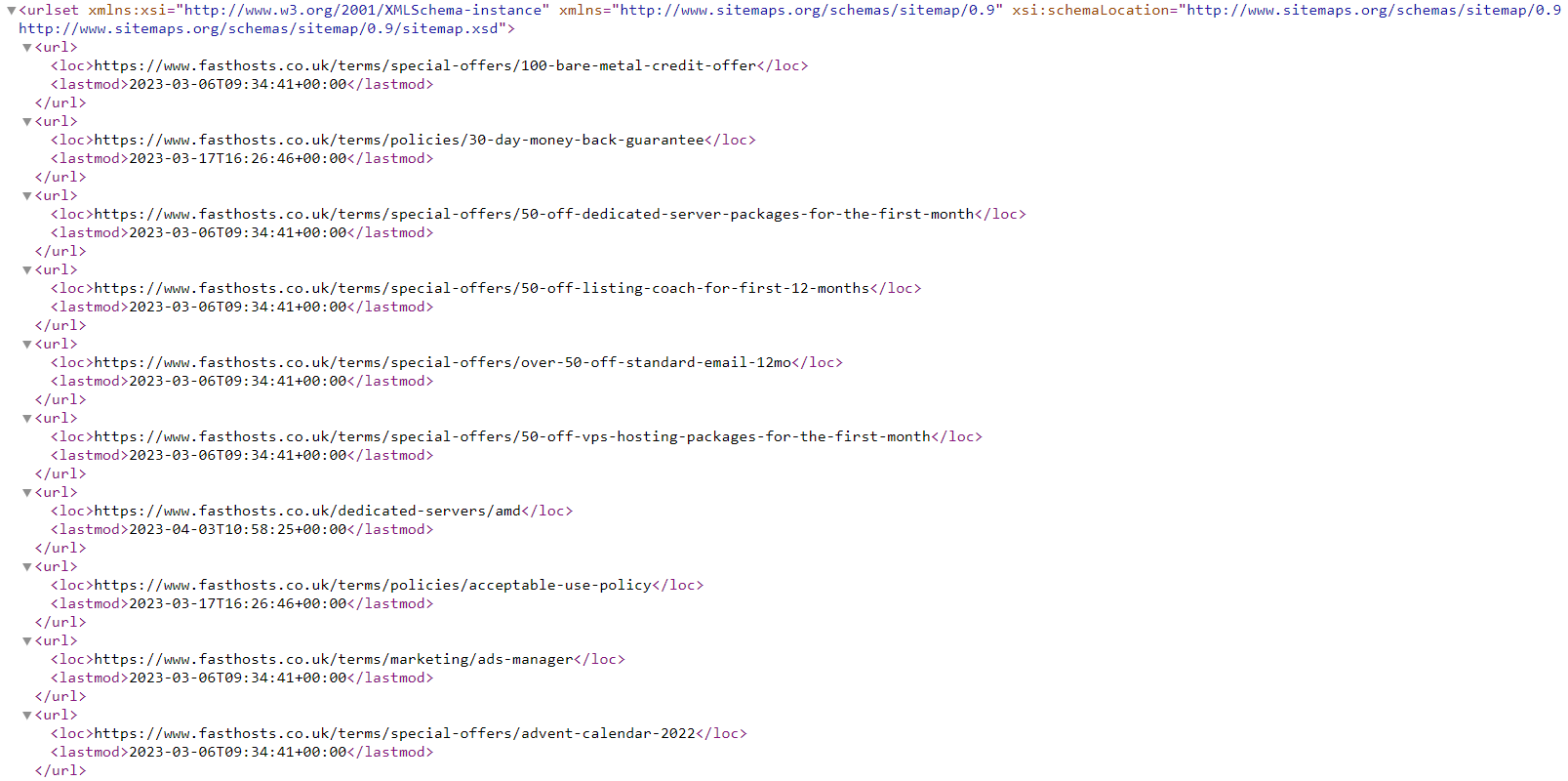Click the xsi:schemaLocation attribute text

tap(1287, 10)
